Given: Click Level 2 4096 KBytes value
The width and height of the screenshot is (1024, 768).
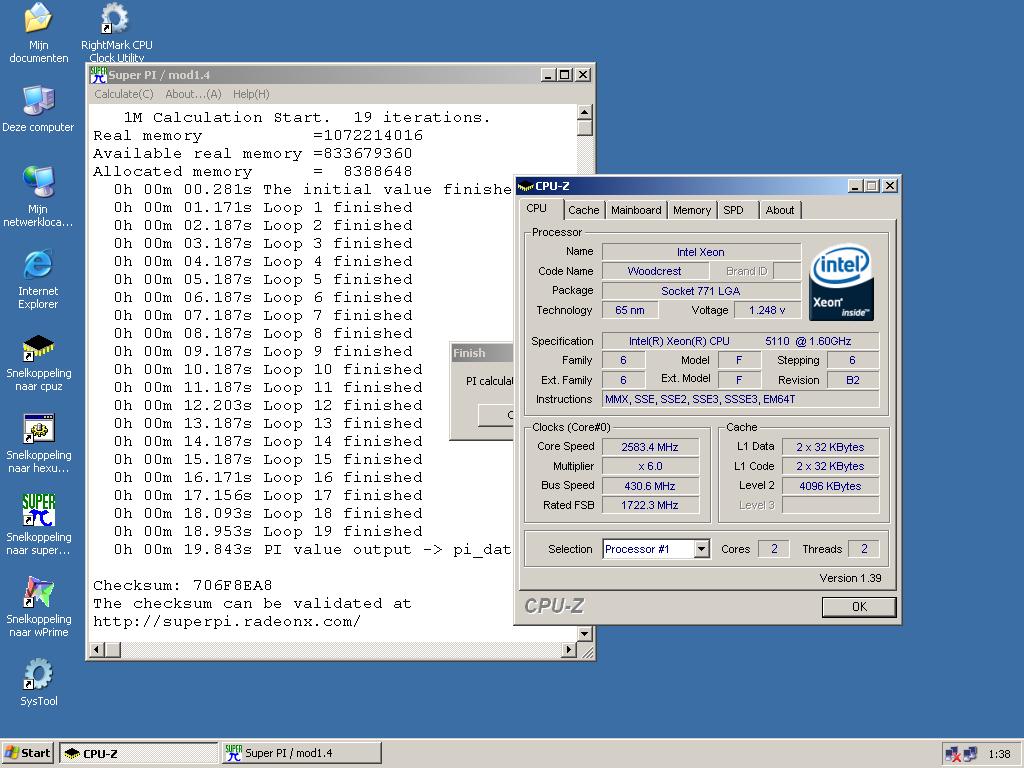Looking at the screenshot, I should (830, 486).
